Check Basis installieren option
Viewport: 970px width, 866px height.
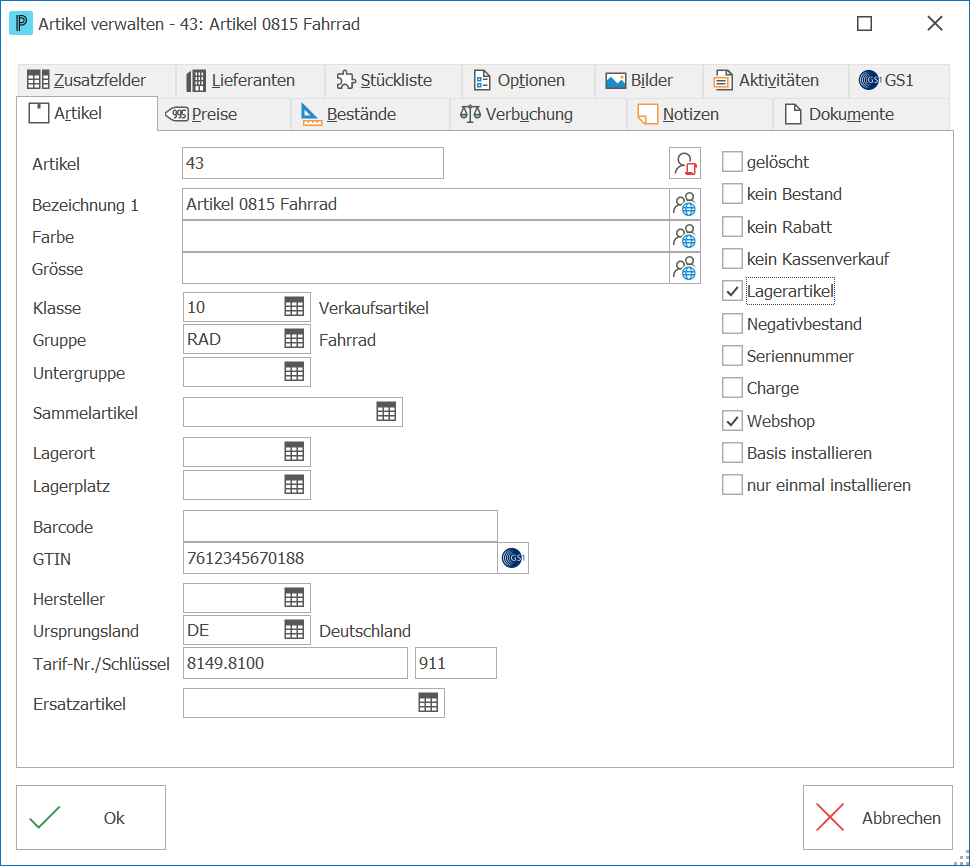732,453
